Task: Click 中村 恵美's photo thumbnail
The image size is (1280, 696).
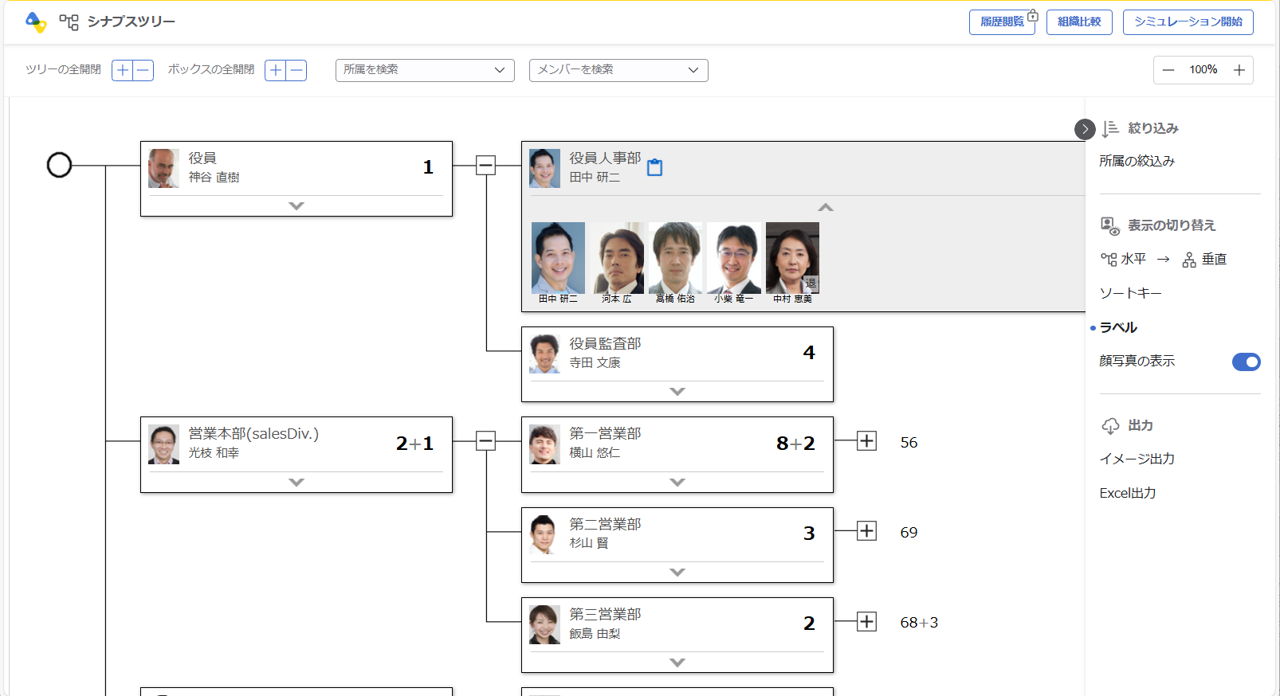Action: coord(792,258)
